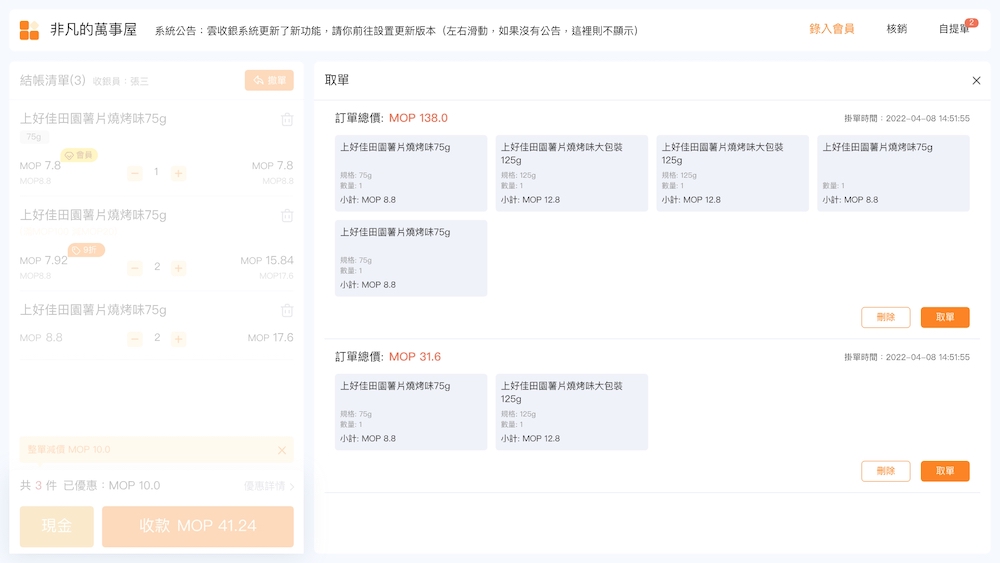1000x563 pixels.
Task: Remove third cart item using trash icon
Action: pyautogui.click(x=287, y=311)
